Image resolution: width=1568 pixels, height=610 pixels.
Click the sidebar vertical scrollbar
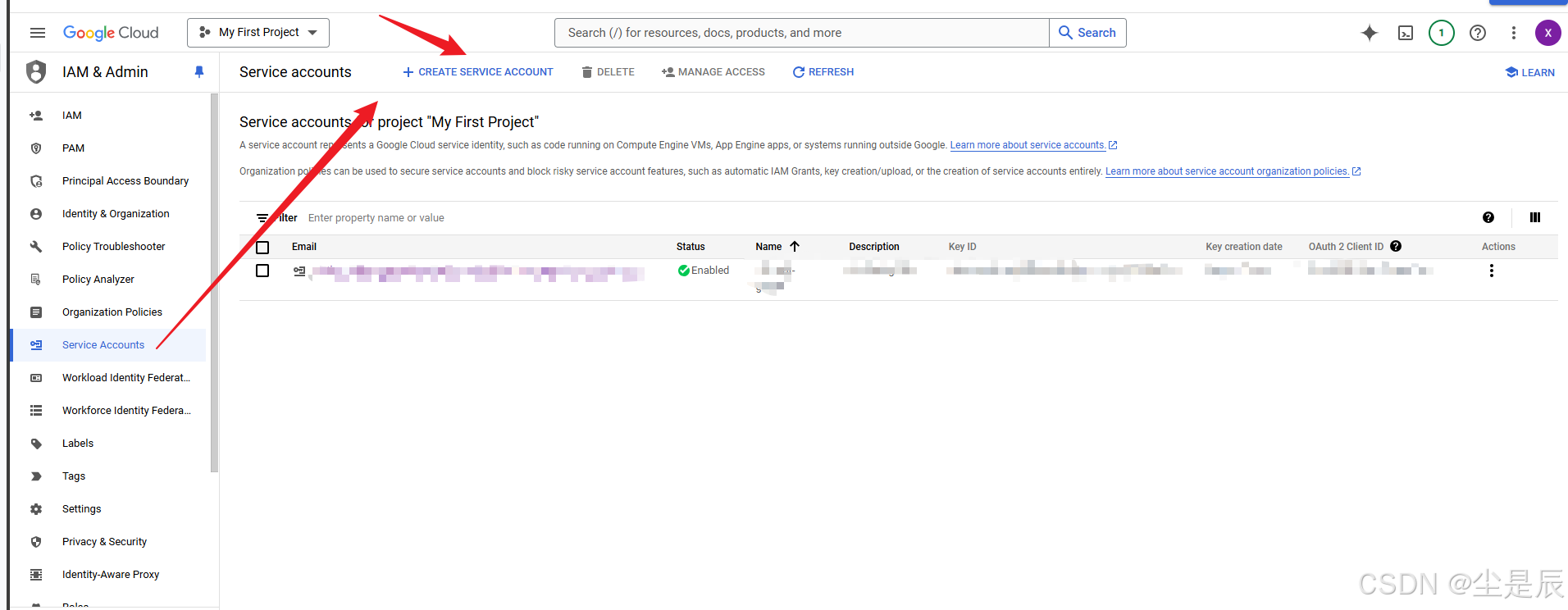[214, 283]
